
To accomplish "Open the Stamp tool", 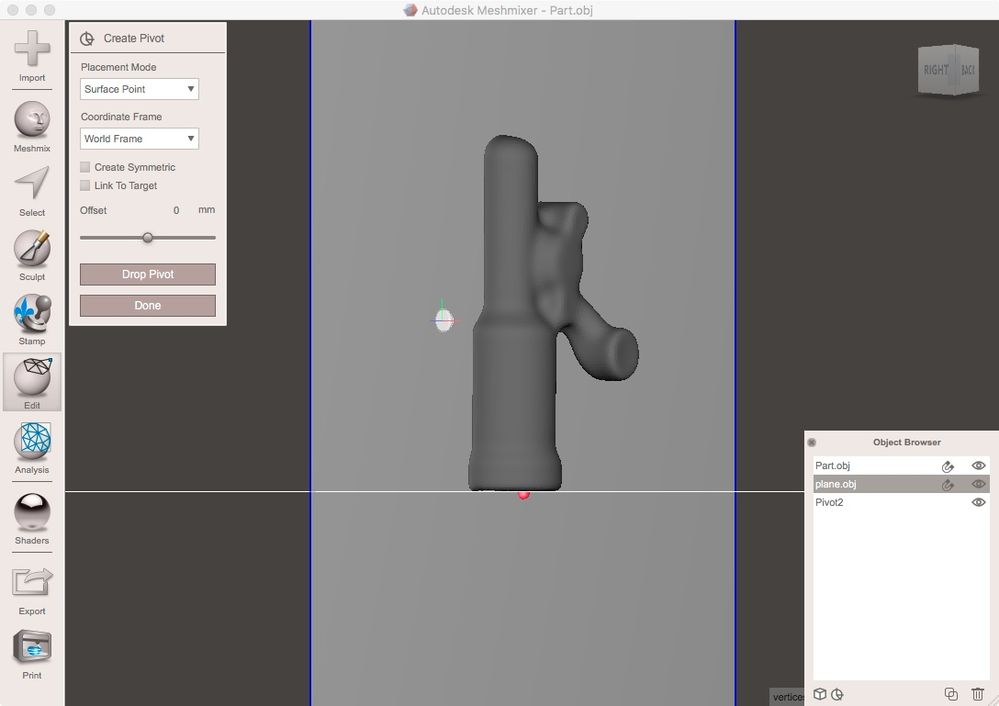I will point(32,320).
